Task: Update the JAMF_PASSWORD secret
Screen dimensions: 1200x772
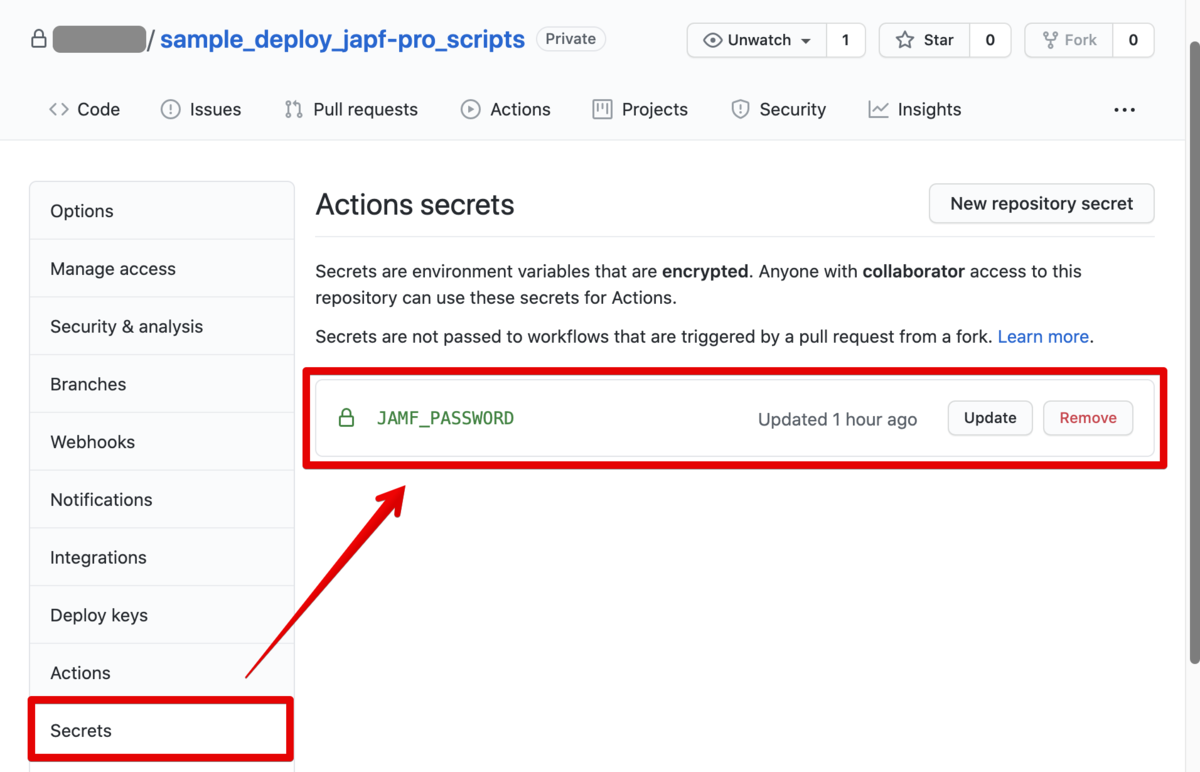Action: pos(990,418)
